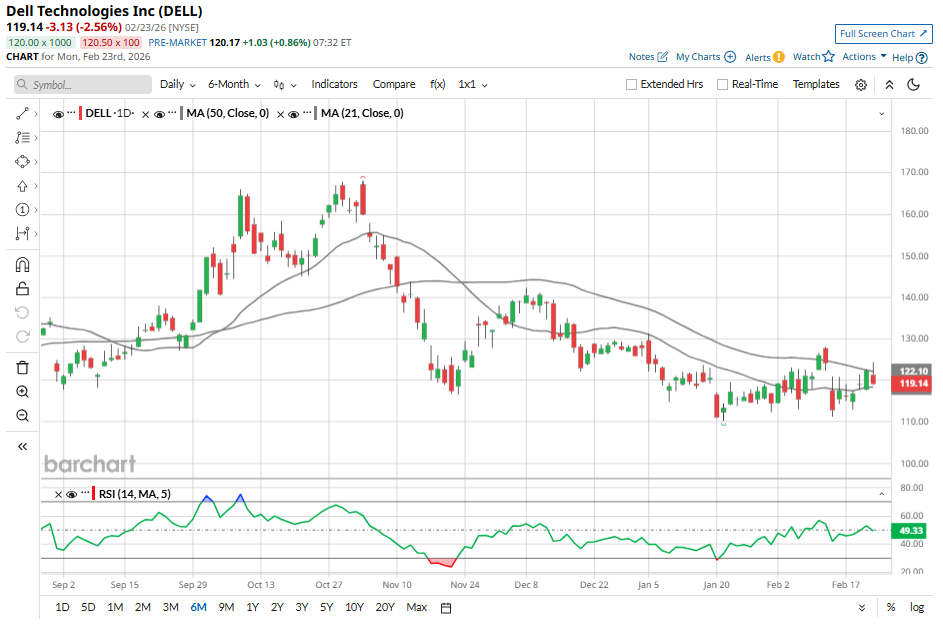Activate the magnet snap tool

[x=22, y=265]
